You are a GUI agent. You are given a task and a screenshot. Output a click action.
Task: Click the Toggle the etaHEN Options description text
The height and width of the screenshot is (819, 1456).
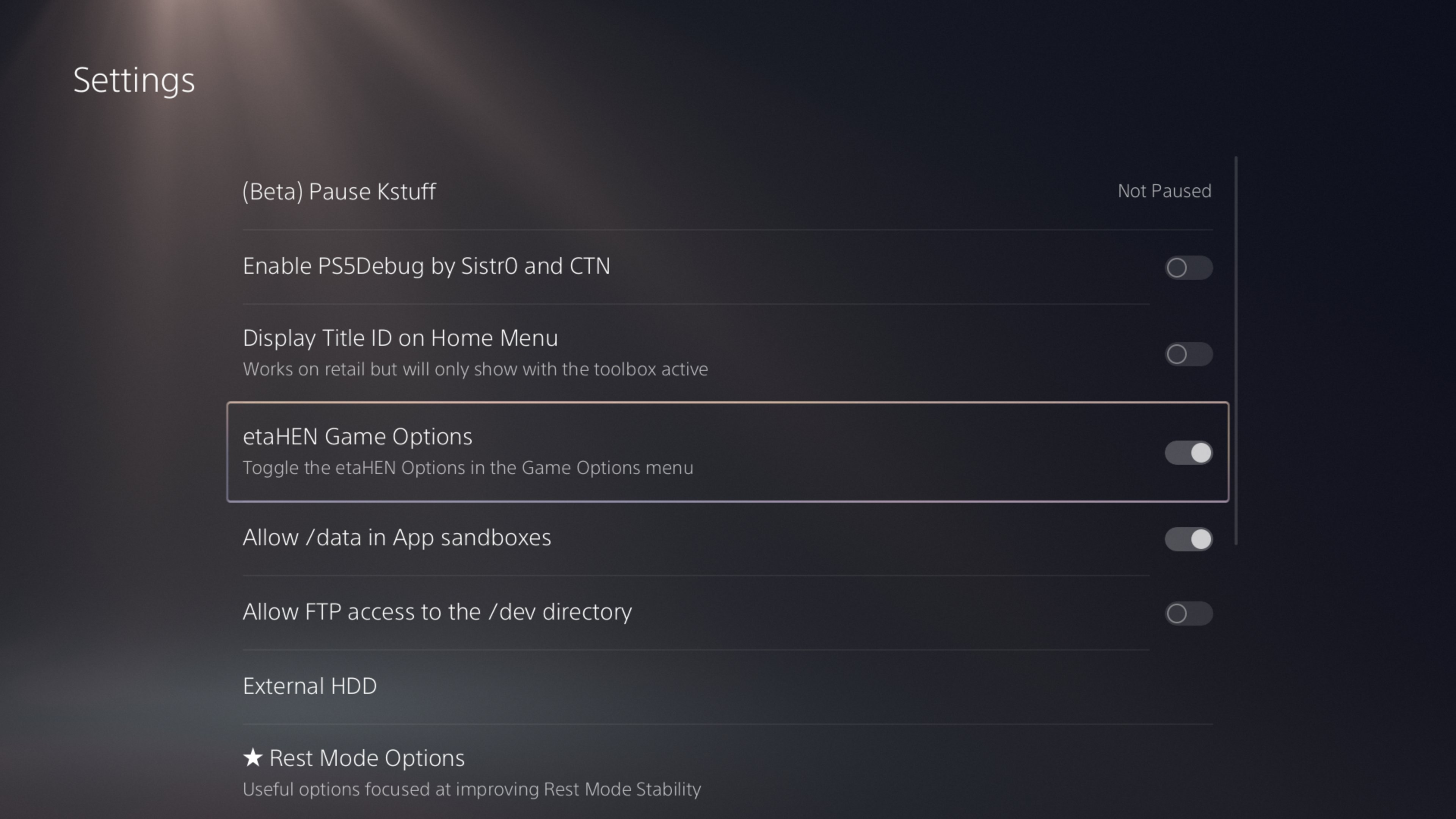468,468
